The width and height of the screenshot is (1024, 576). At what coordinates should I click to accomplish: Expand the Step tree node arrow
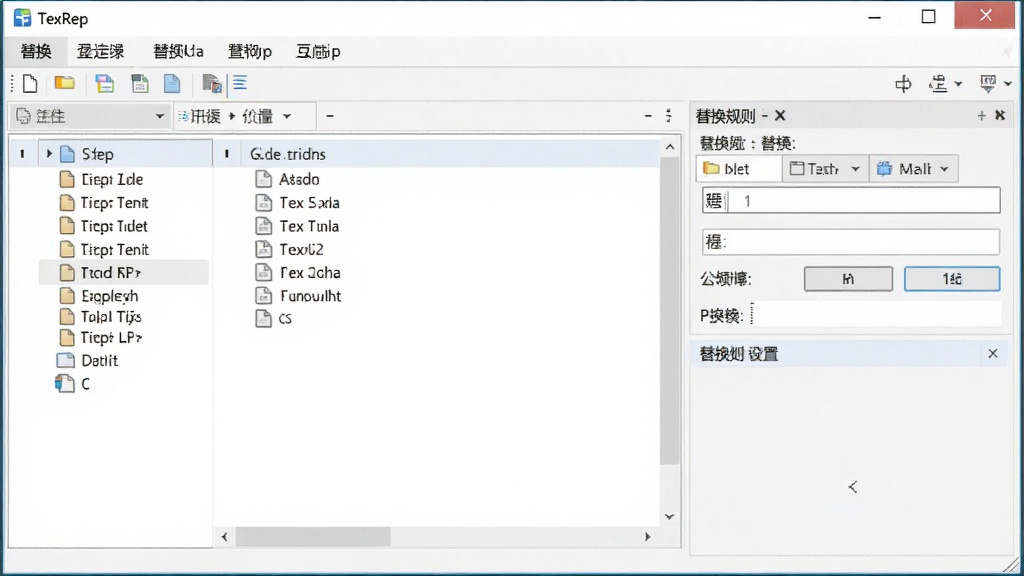[x=49, y=154]
